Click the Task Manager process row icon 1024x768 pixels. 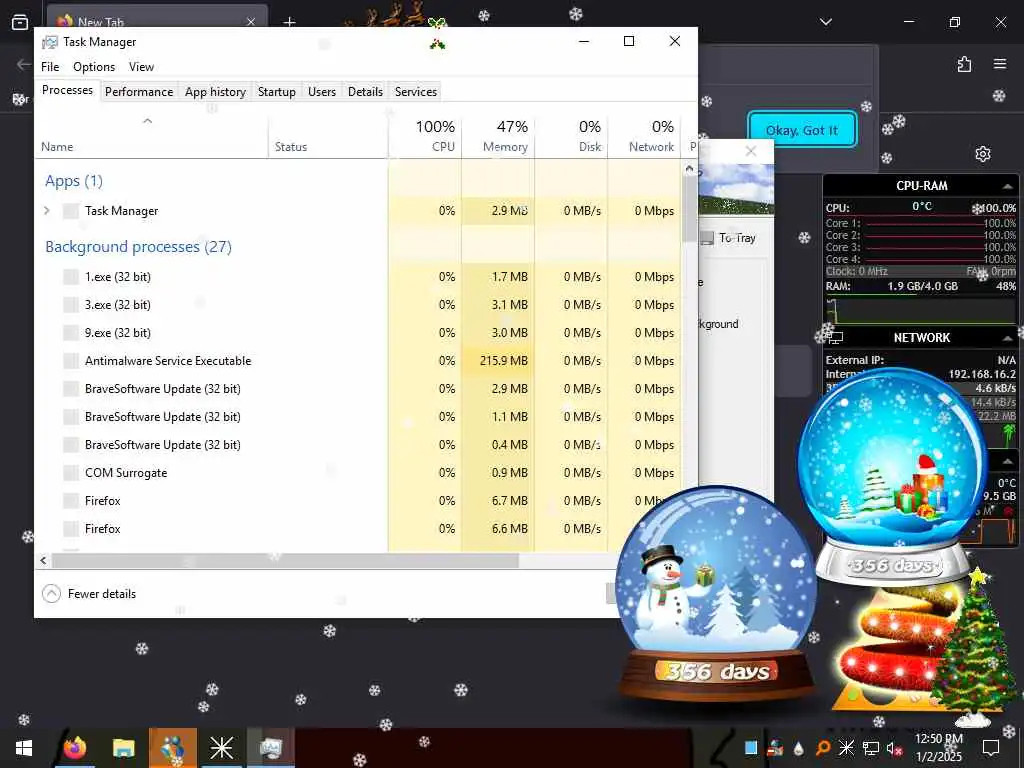71,211
